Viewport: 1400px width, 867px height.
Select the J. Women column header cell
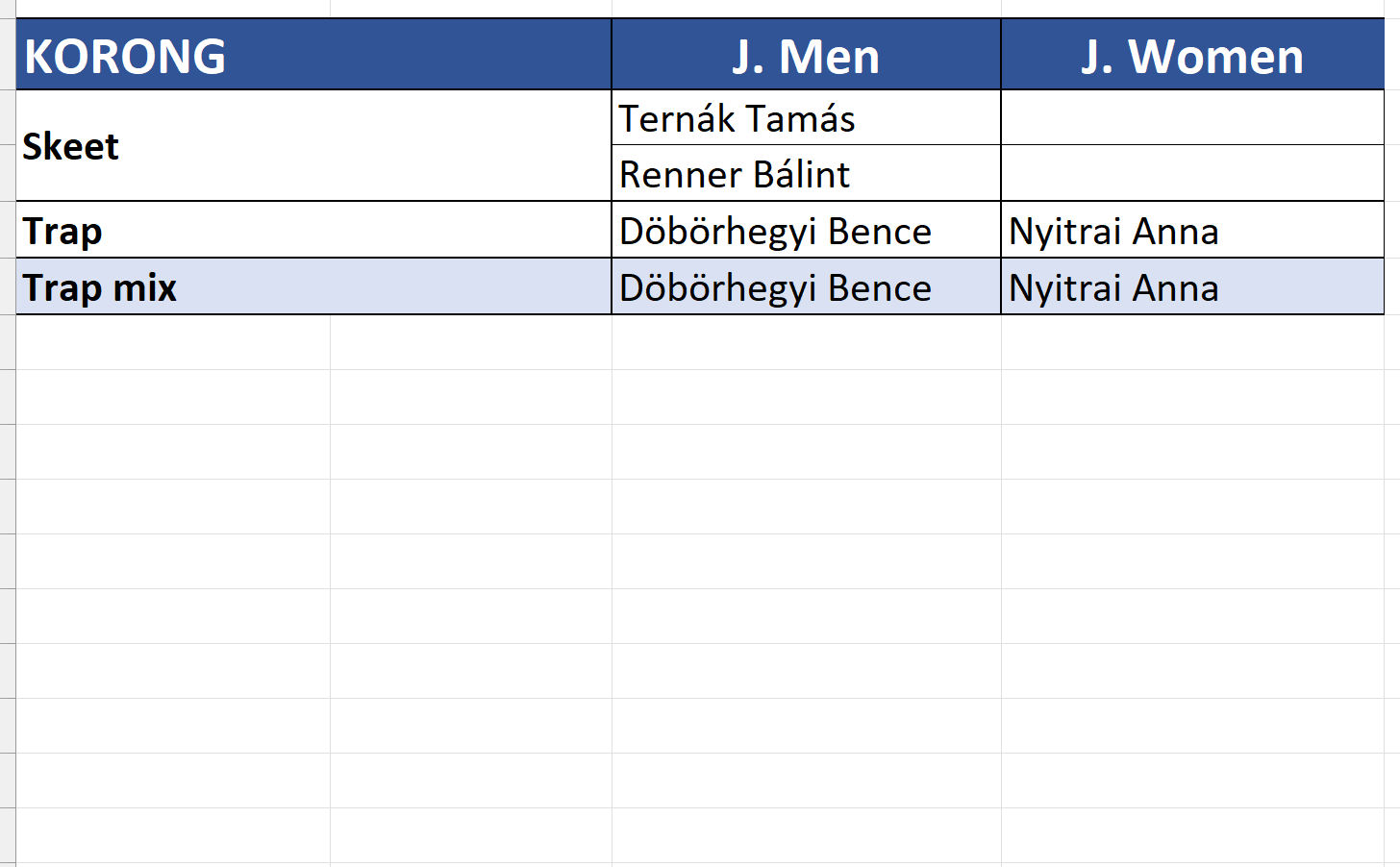click(x=1192, y=56)
